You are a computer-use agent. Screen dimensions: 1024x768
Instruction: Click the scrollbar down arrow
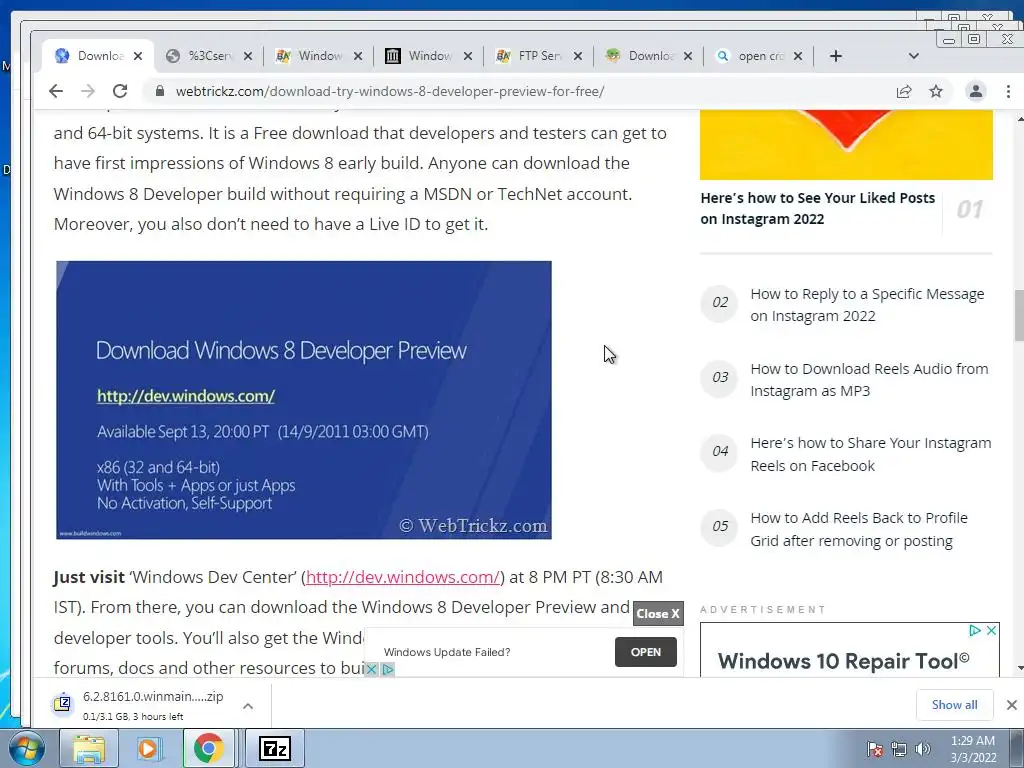tap(1019, 669)
